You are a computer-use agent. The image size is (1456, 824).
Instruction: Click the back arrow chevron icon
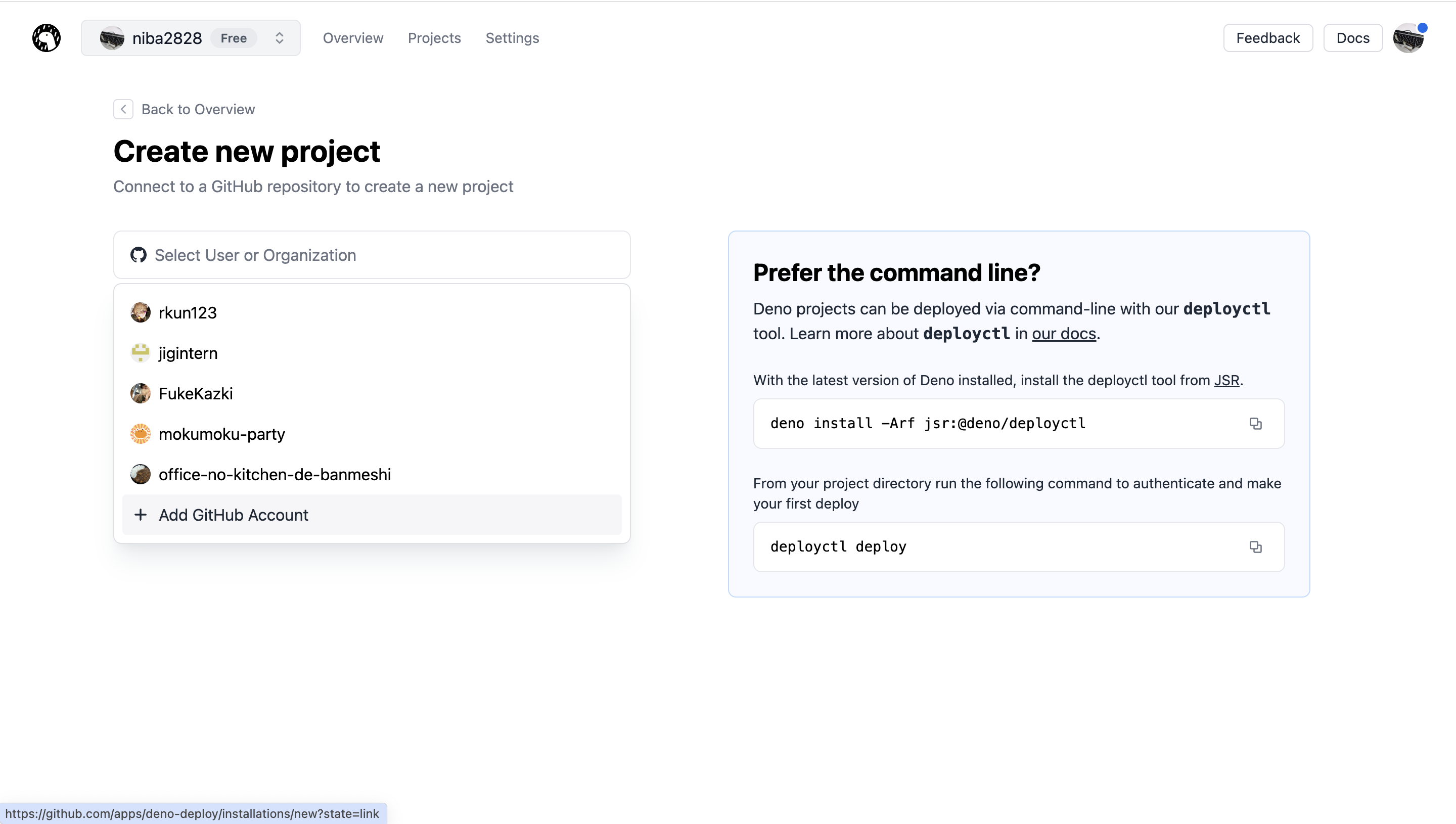point(123,109)
